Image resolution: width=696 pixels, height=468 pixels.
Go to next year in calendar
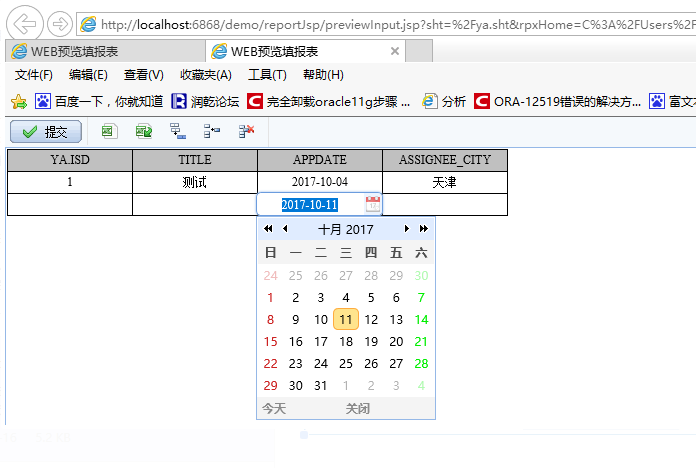pos(424,229)
